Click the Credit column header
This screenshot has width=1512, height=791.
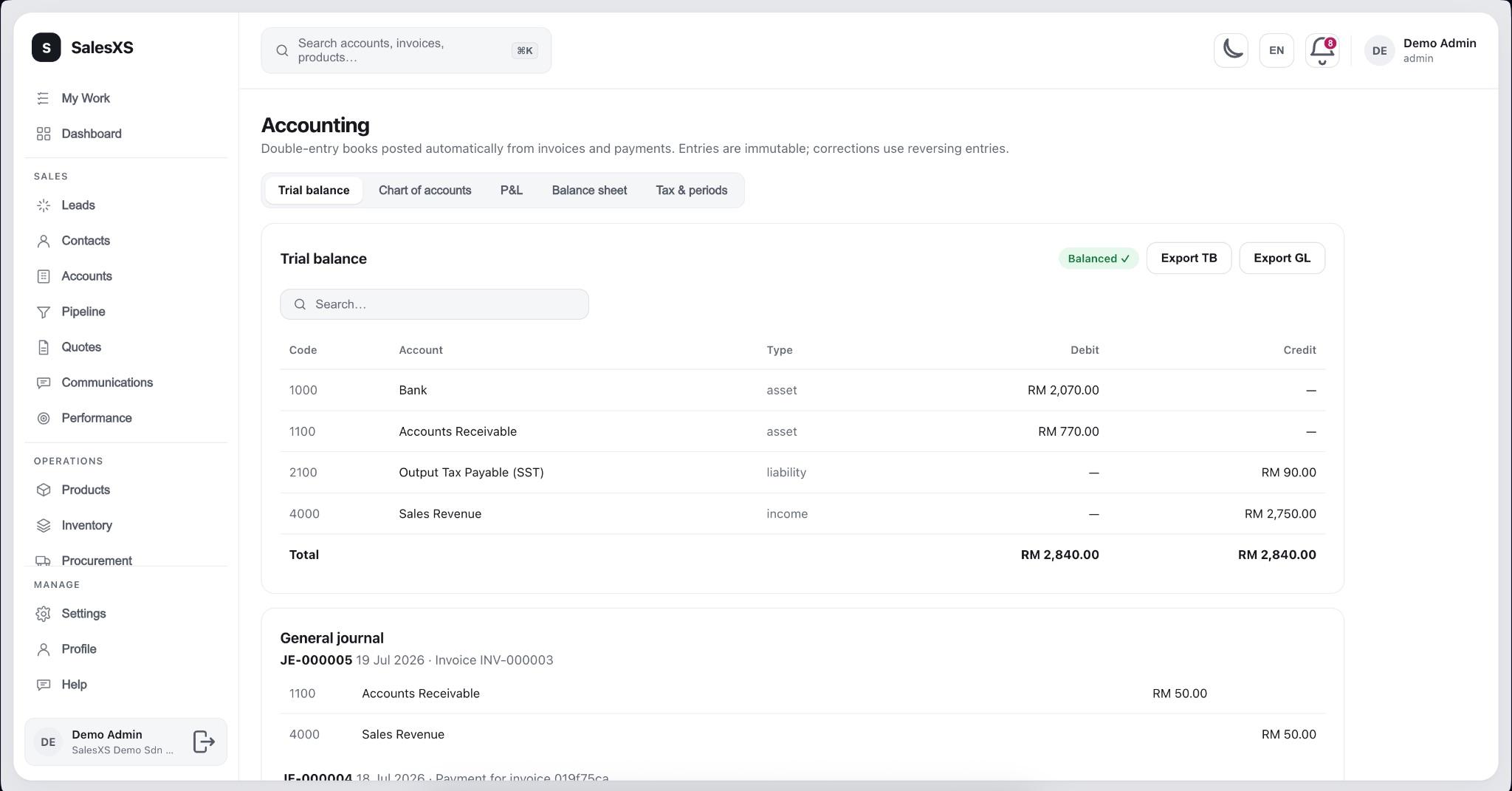(x=1299, y=350)
